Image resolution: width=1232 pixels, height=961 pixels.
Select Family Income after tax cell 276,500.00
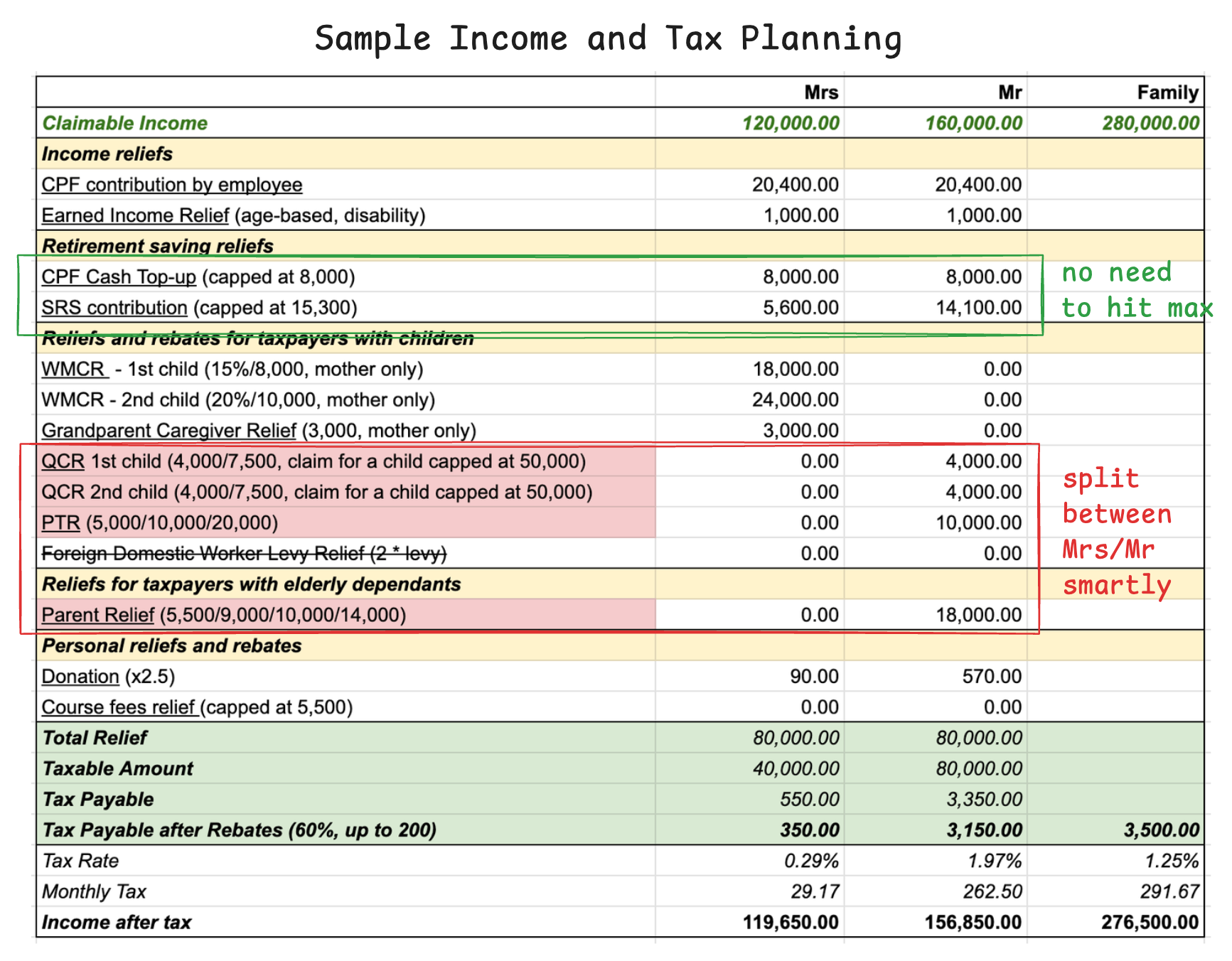(1150, 923)
